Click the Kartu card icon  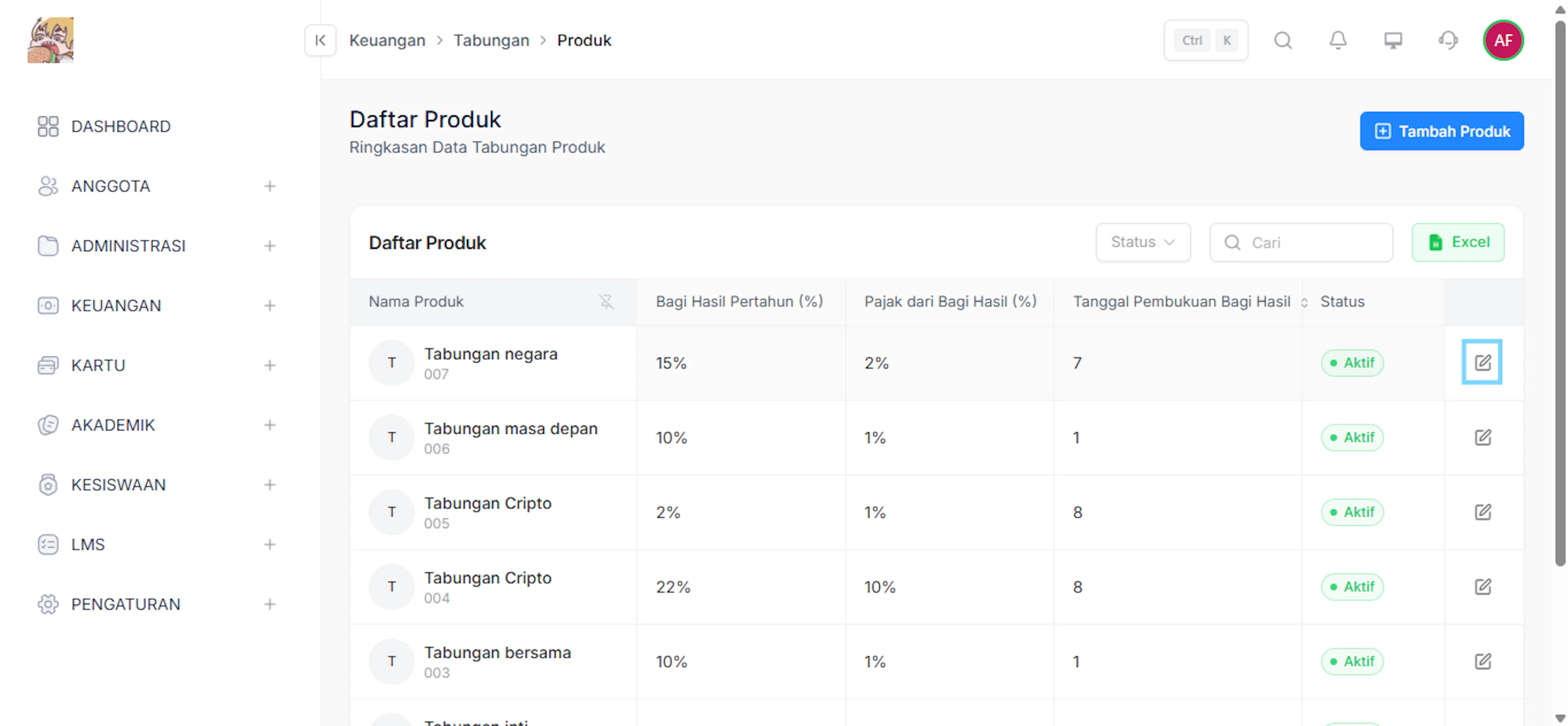pyautogui.click(x=48, y=365)
